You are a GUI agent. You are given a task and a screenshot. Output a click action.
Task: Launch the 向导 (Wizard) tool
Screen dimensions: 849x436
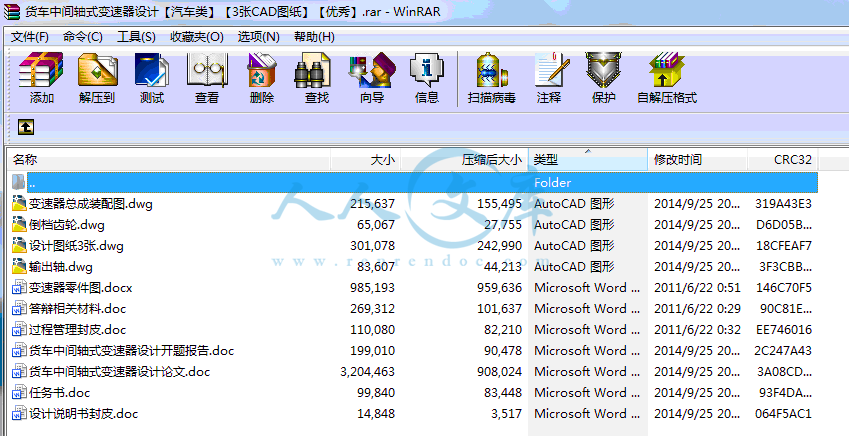[373, 70]
